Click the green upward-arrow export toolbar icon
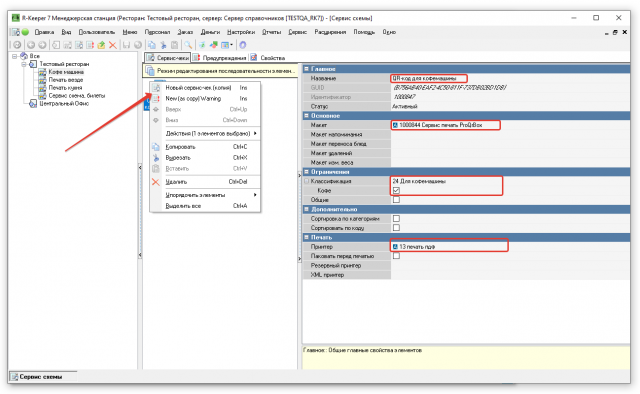The width and height of the screenshot is (640, 394). pyautogui.click(x=101, y=45)
